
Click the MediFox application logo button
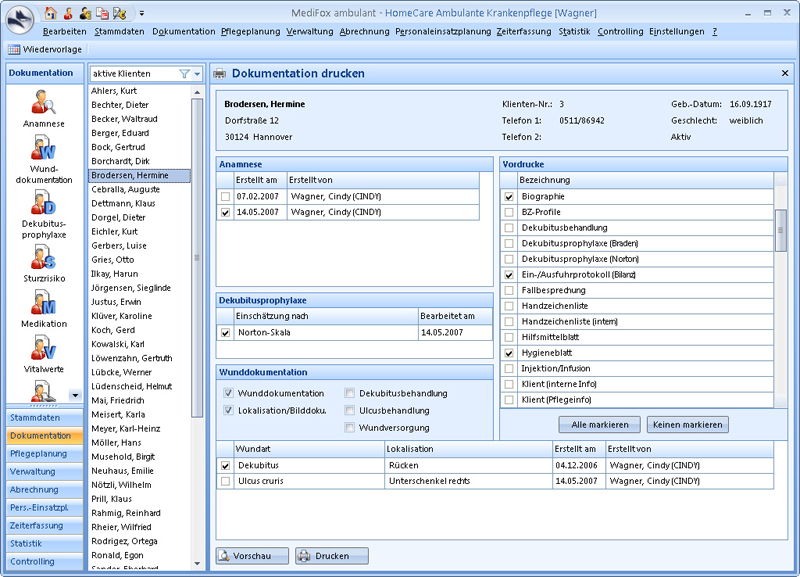(x=19, y=18)
